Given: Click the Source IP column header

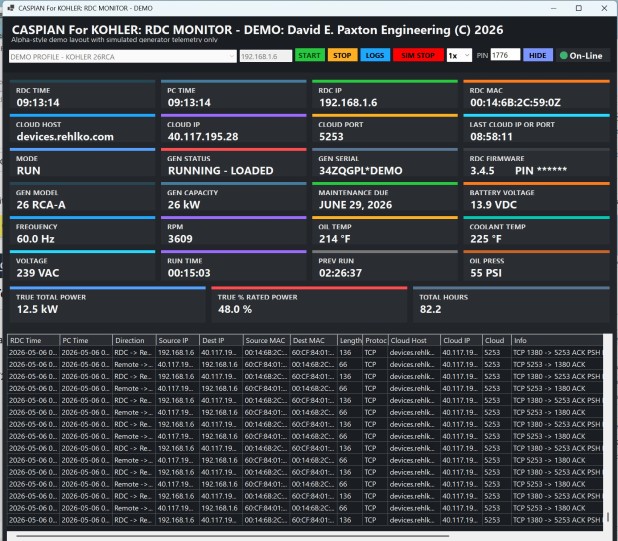Looking at the screenshot, I should coord(177,340).
